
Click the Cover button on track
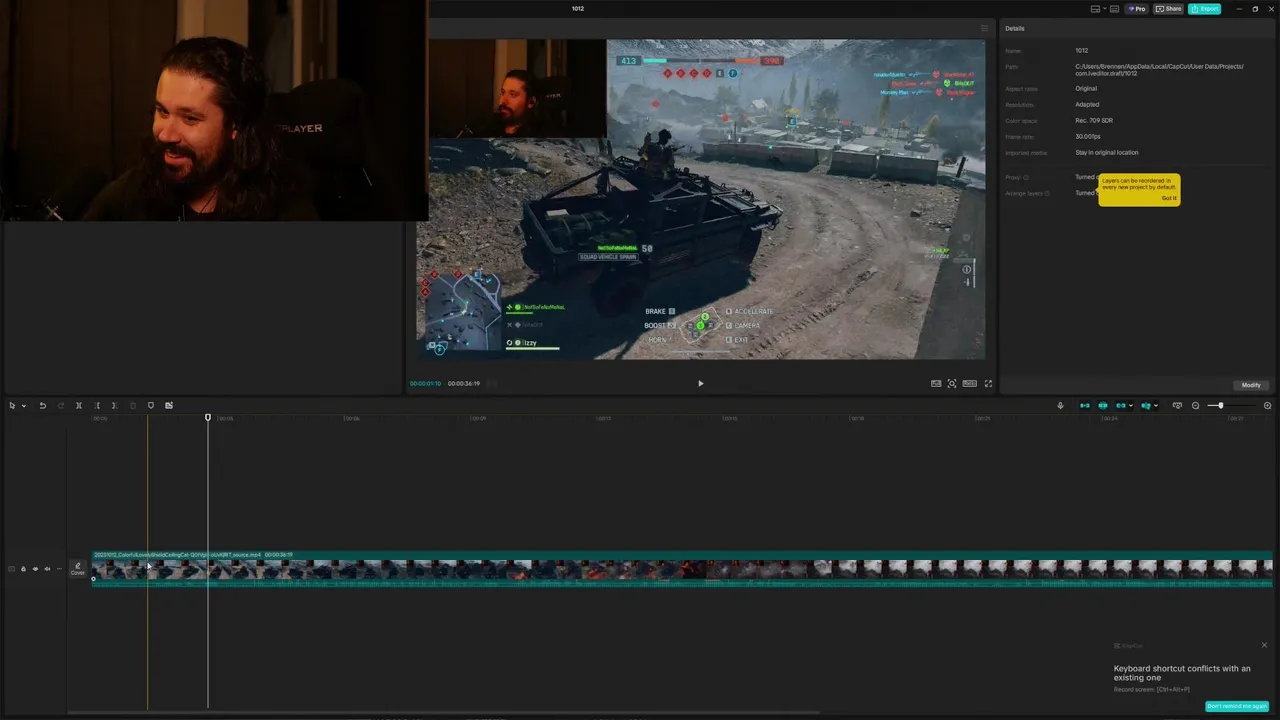point(77,569)
